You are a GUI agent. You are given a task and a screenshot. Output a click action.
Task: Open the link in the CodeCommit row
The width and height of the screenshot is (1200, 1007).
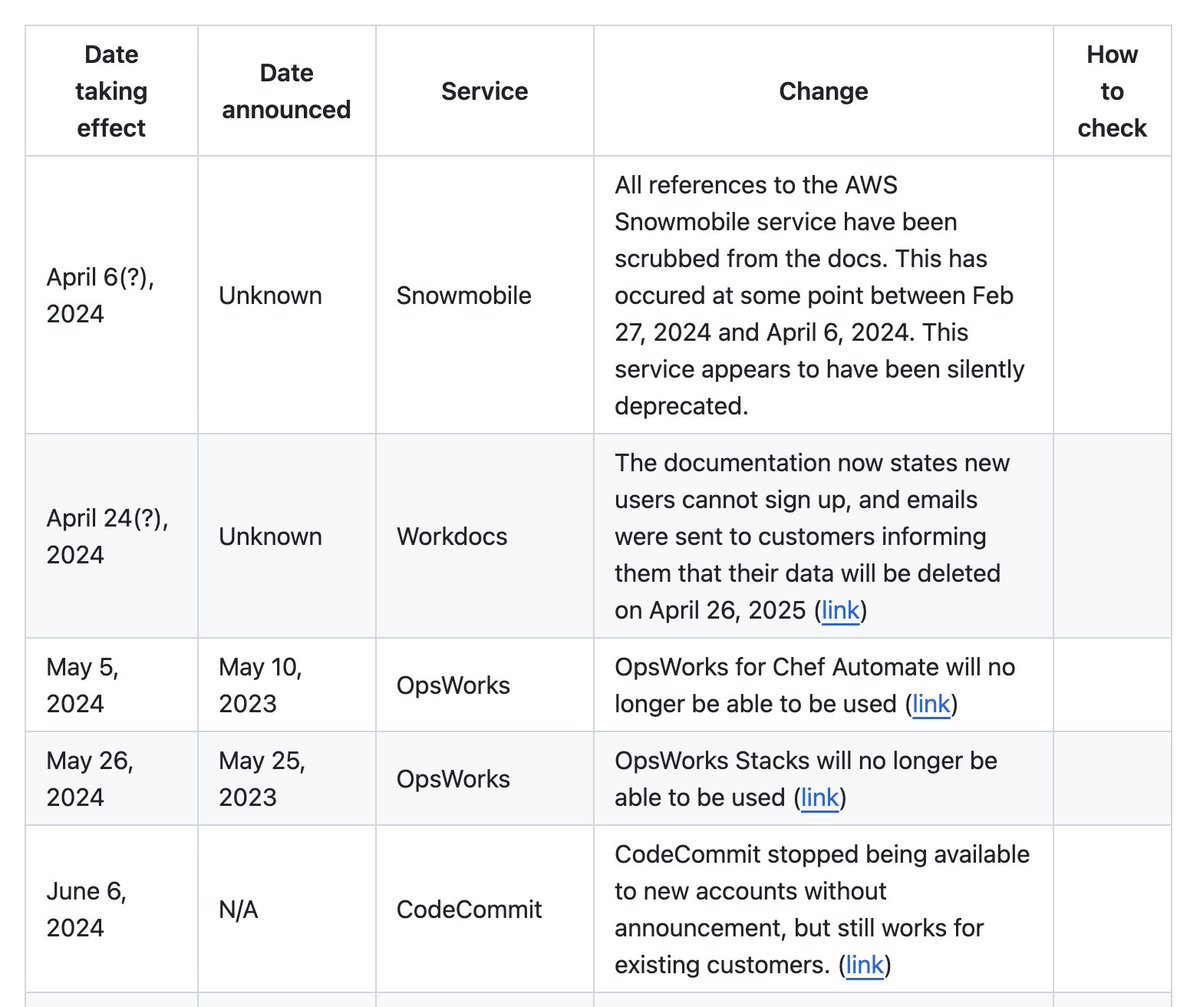[x=865, y=966]
